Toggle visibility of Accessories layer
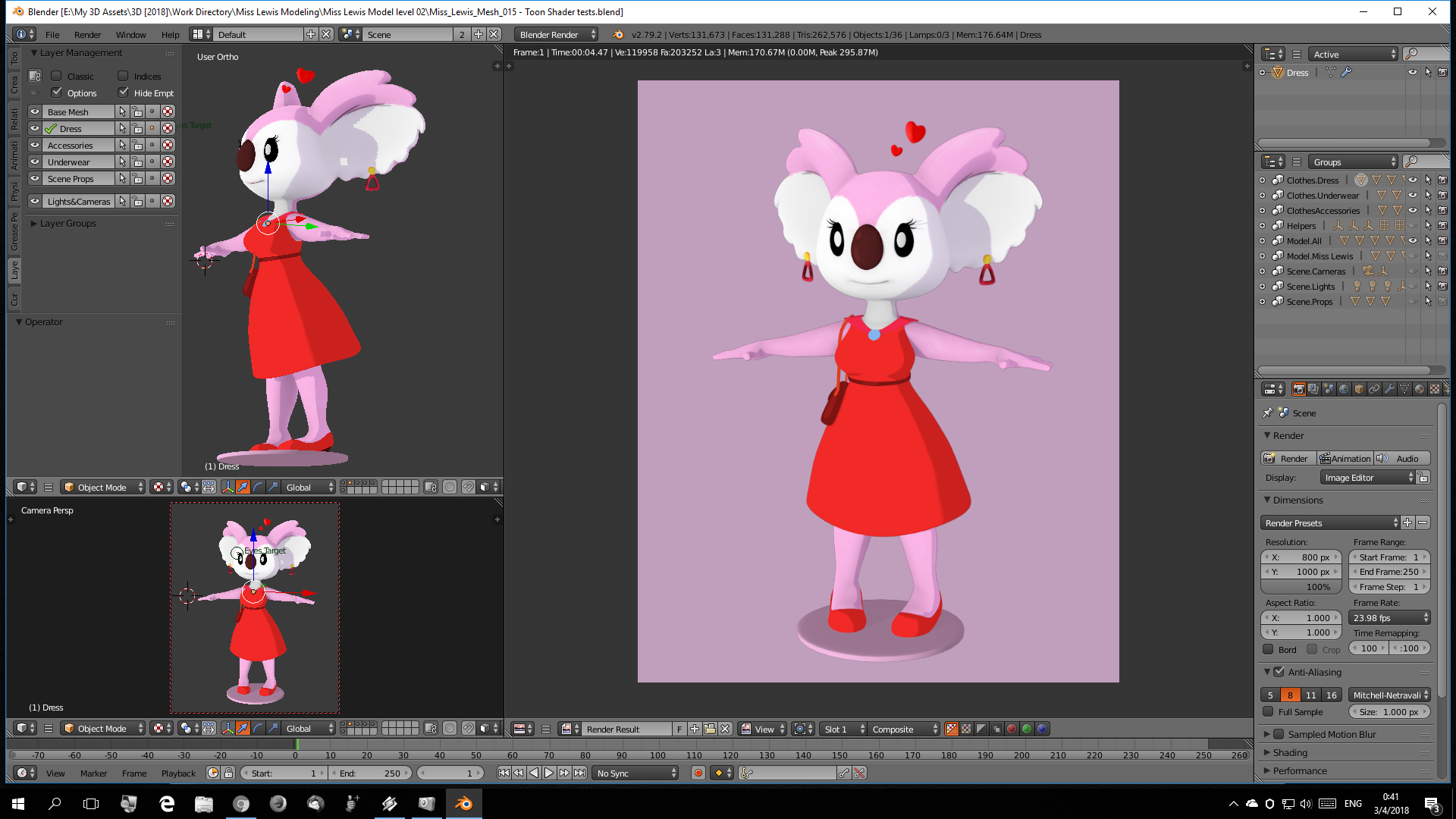This screenshot has height=819, width=1456. [x=35, y=145]
